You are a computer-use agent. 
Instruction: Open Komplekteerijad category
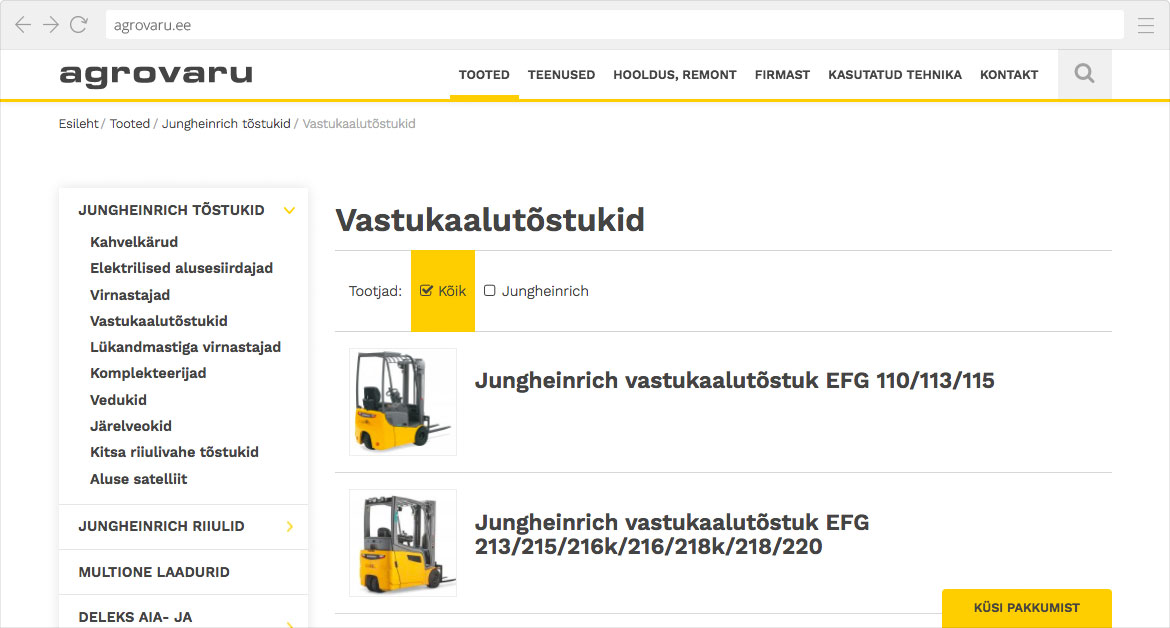(x=148, y=373)
